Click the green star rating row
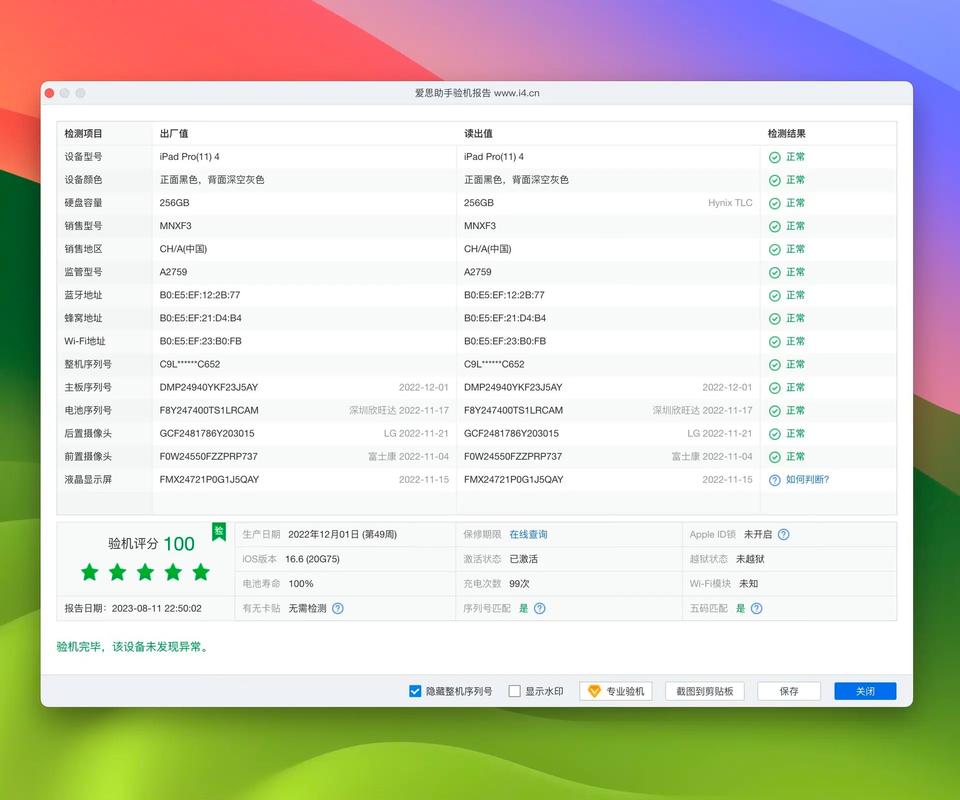 (x=145, y=572)
